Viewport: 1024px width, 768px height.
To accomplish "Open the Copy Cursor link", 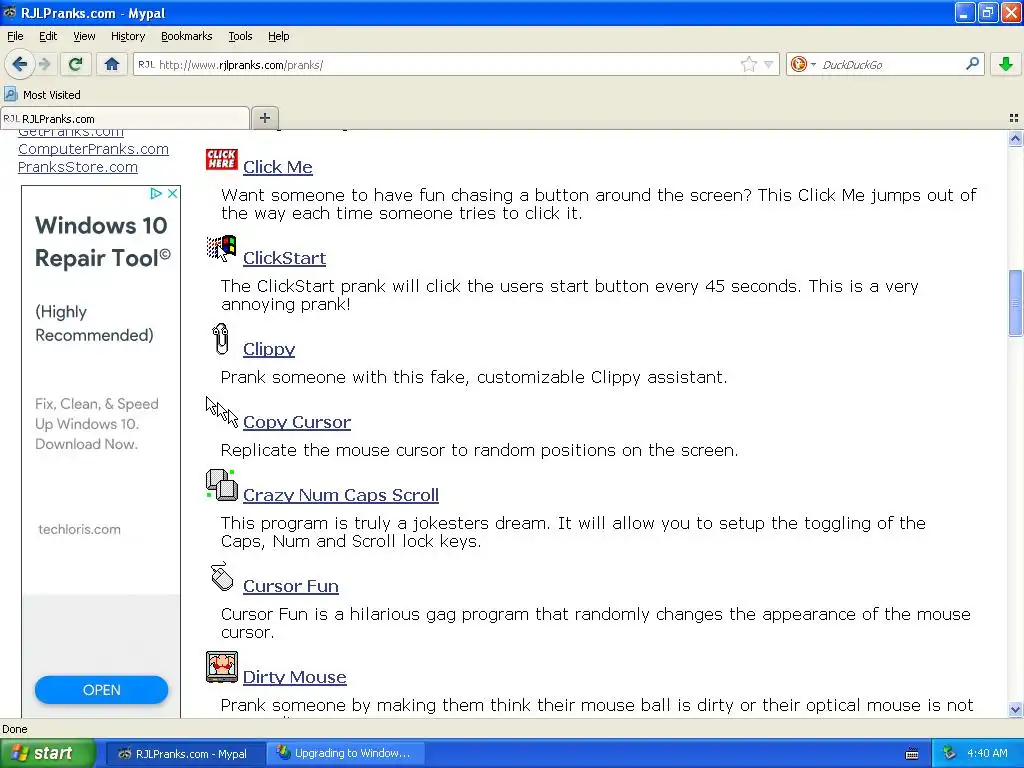I will [x=297, y=422].
